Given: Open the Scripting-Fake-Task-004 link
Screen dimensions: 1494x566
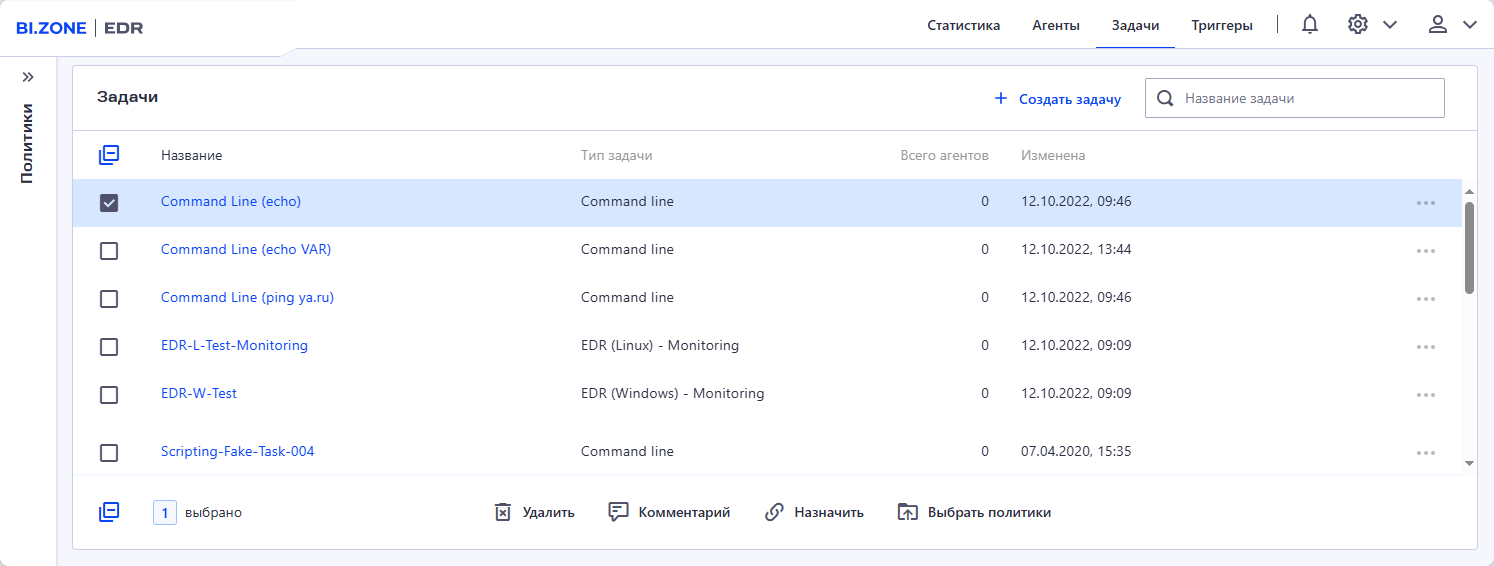Looking at the screenshot, I should click(x=237, y=451).
